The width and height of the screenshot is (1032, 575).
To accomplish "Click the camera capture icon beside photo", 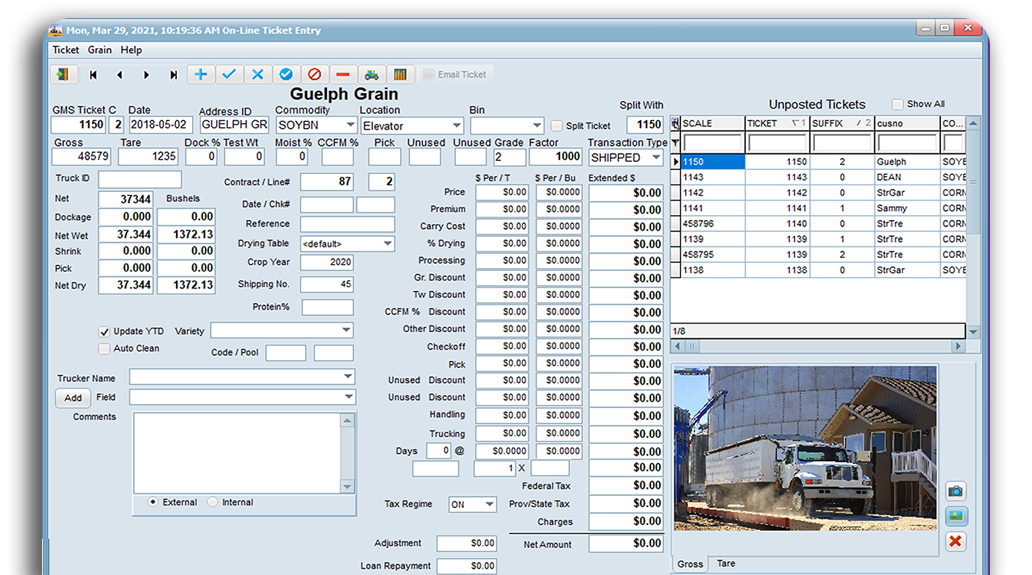I will point(956,491).
